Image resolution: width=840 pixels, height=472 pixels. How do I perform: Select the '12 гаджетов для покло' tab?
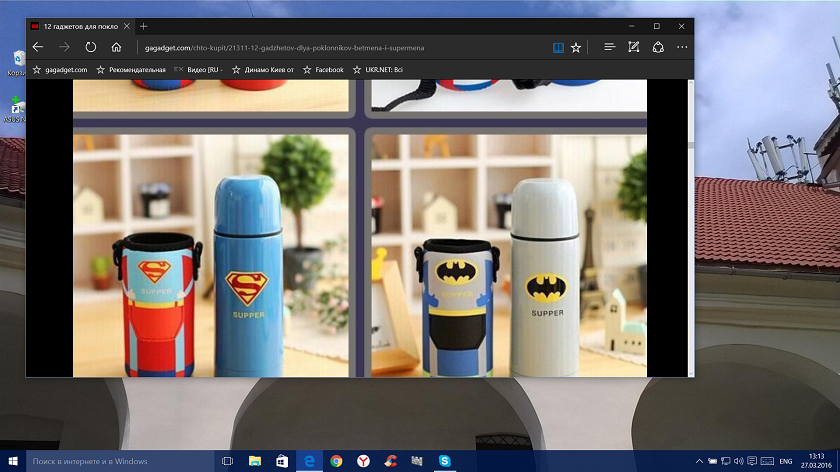pyautogui.click(x=80, y=26)
